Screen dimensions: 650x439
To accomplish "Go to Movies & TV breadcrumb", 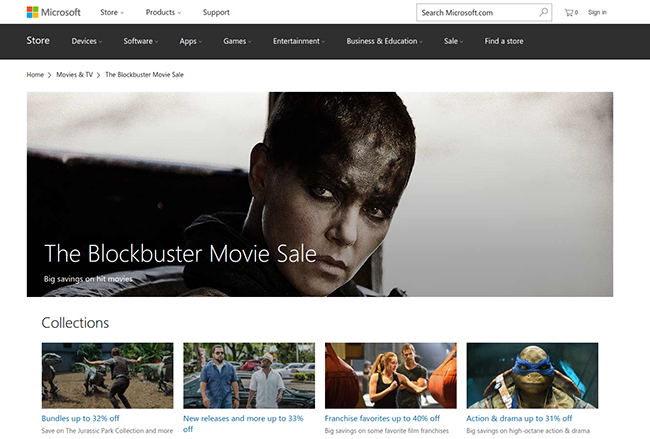I will coord(75,75).
